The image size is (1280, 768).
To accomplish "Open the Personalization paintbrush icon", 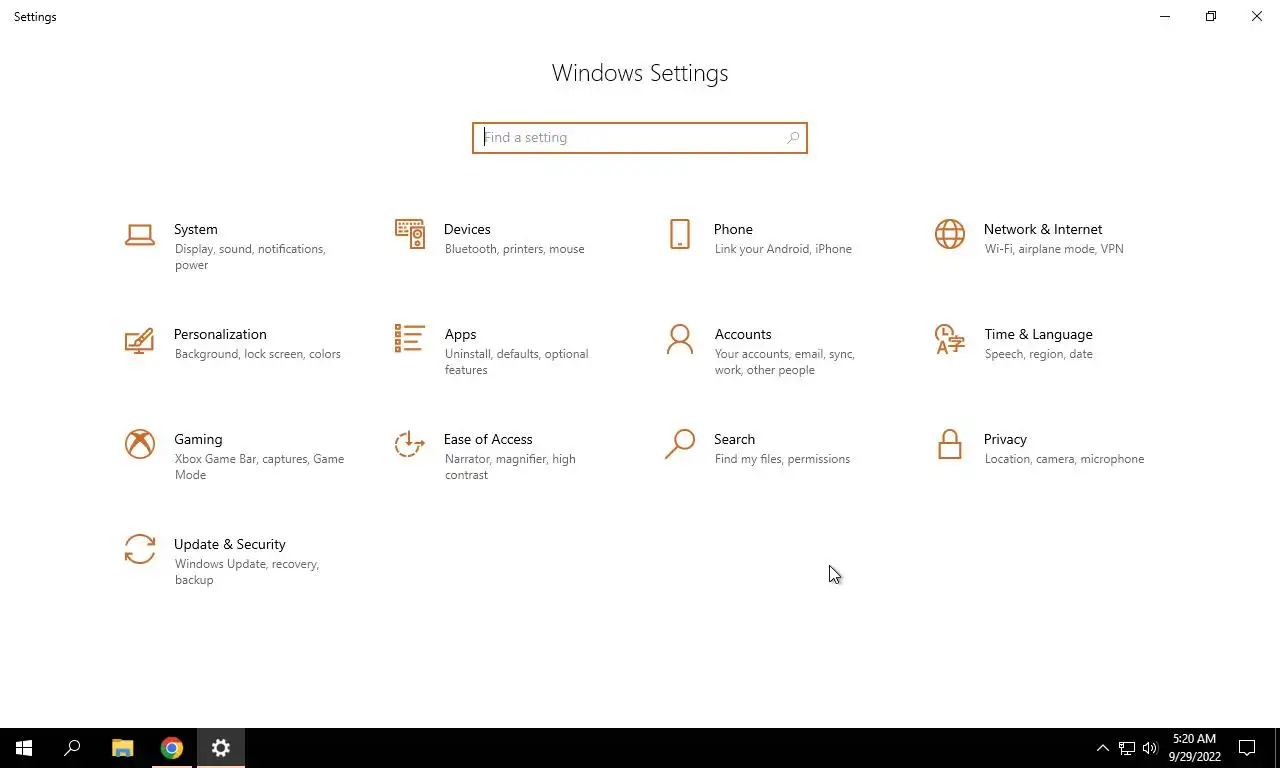I will [x=140, y=340].
